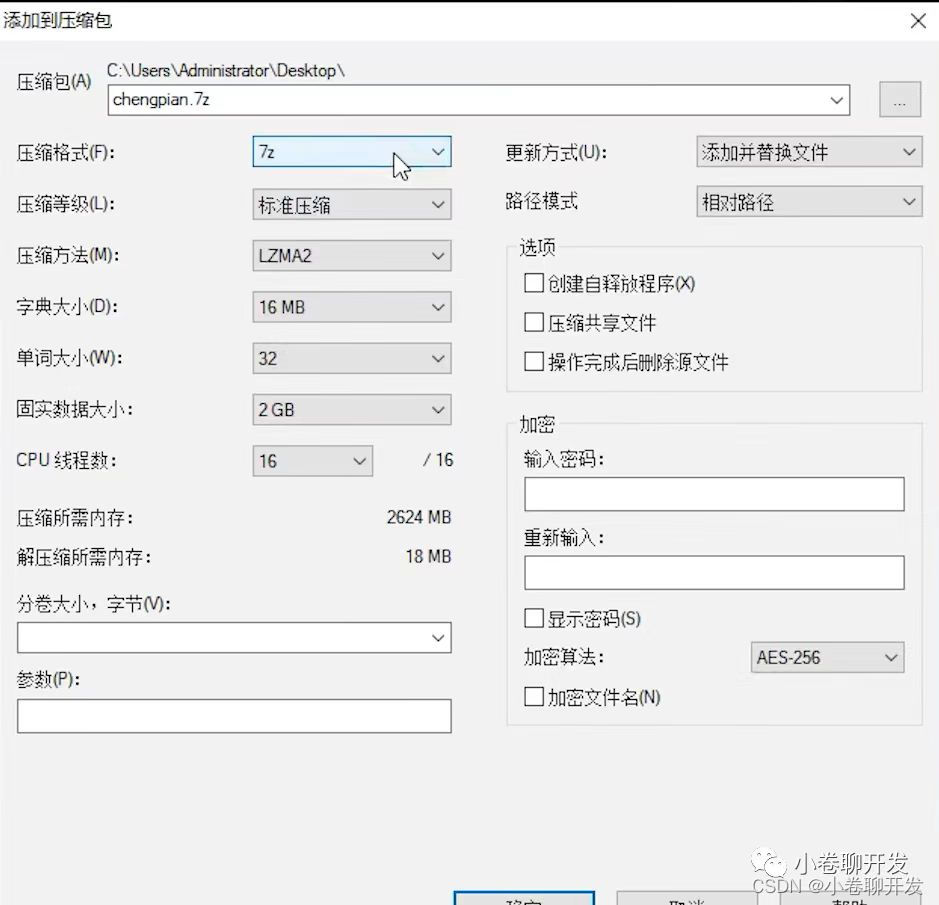The image size is (939, 905).
Task: Click the / 16 thread count text
Action: coord(438,460)
